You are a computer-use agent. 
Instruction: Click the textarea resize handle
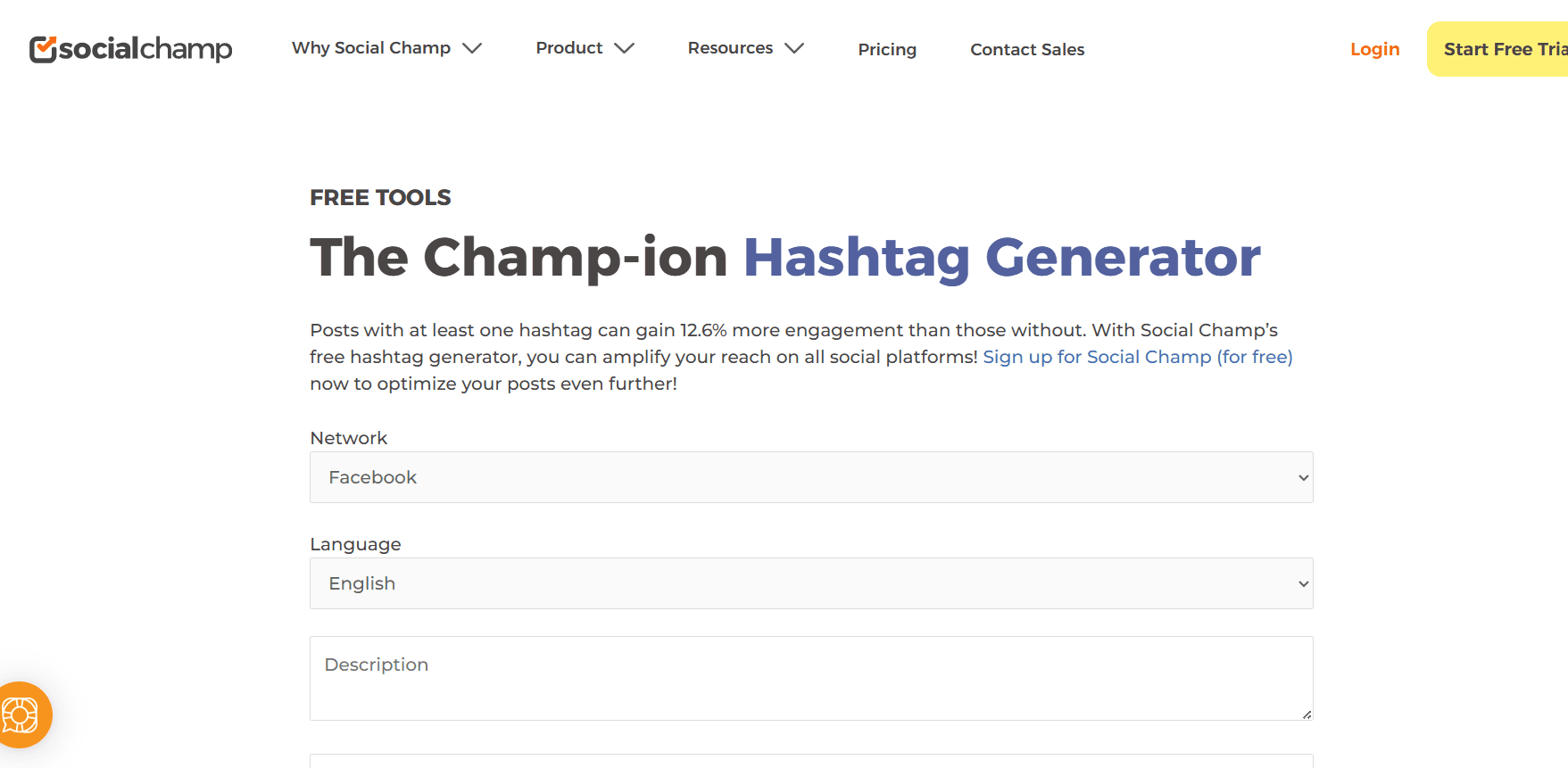(x=1307, y=714)
